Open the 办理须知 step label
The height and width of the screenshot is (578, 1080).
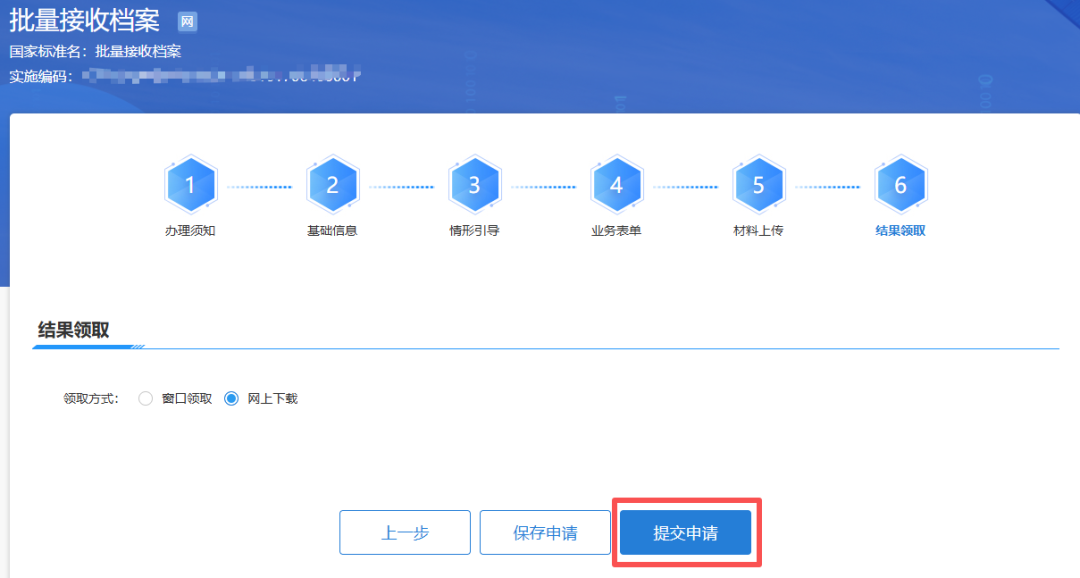[x=190, y=230]
